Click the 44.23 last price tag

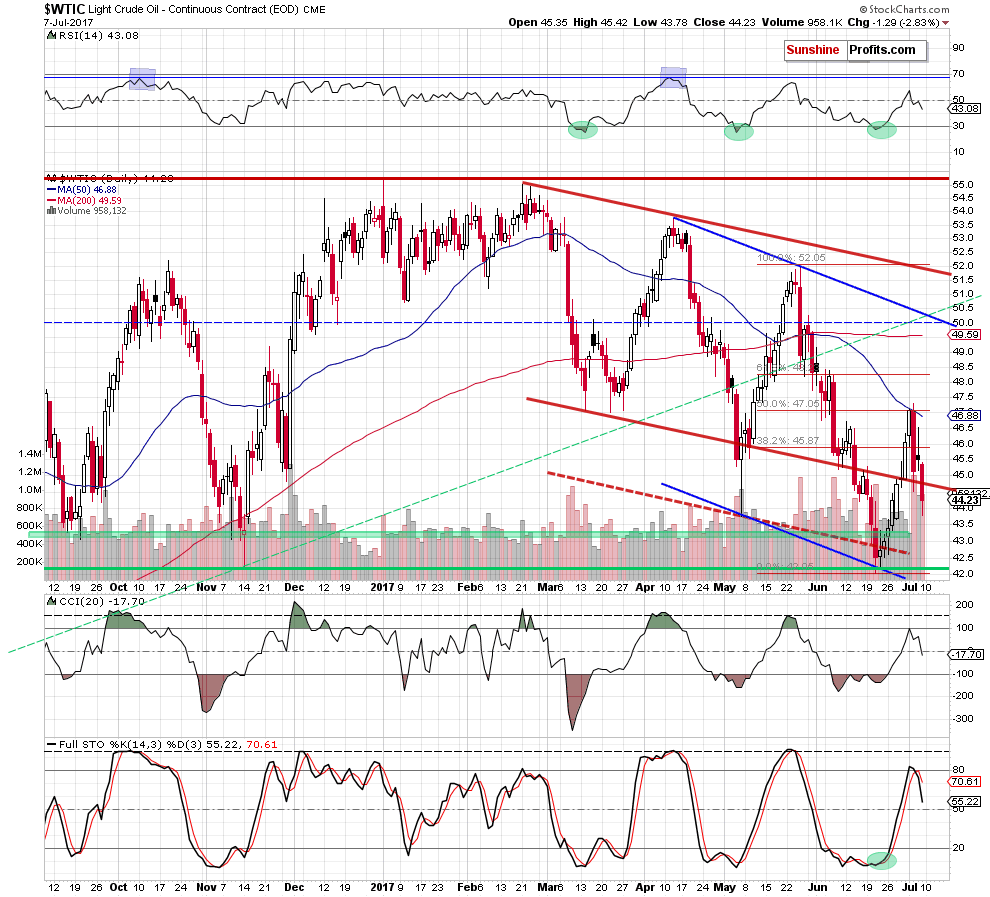(965, 501)
